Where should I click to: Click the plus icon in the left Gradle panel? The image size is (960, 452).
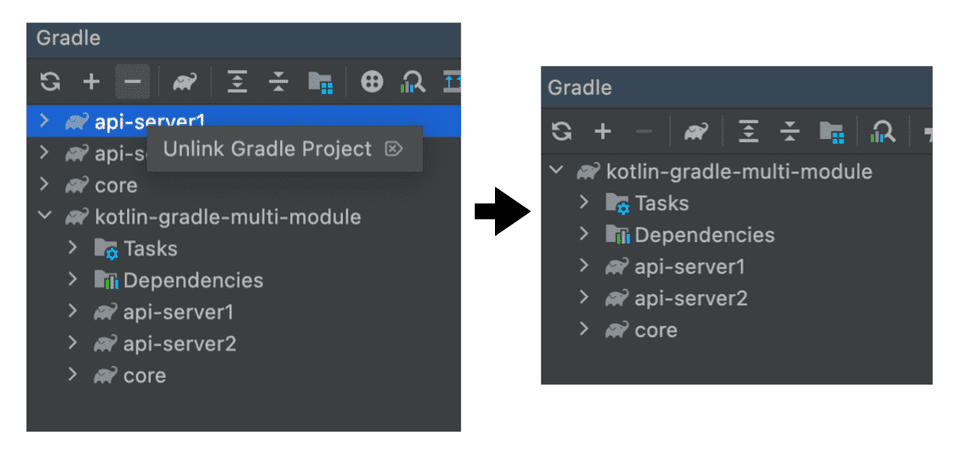(91, 82)
